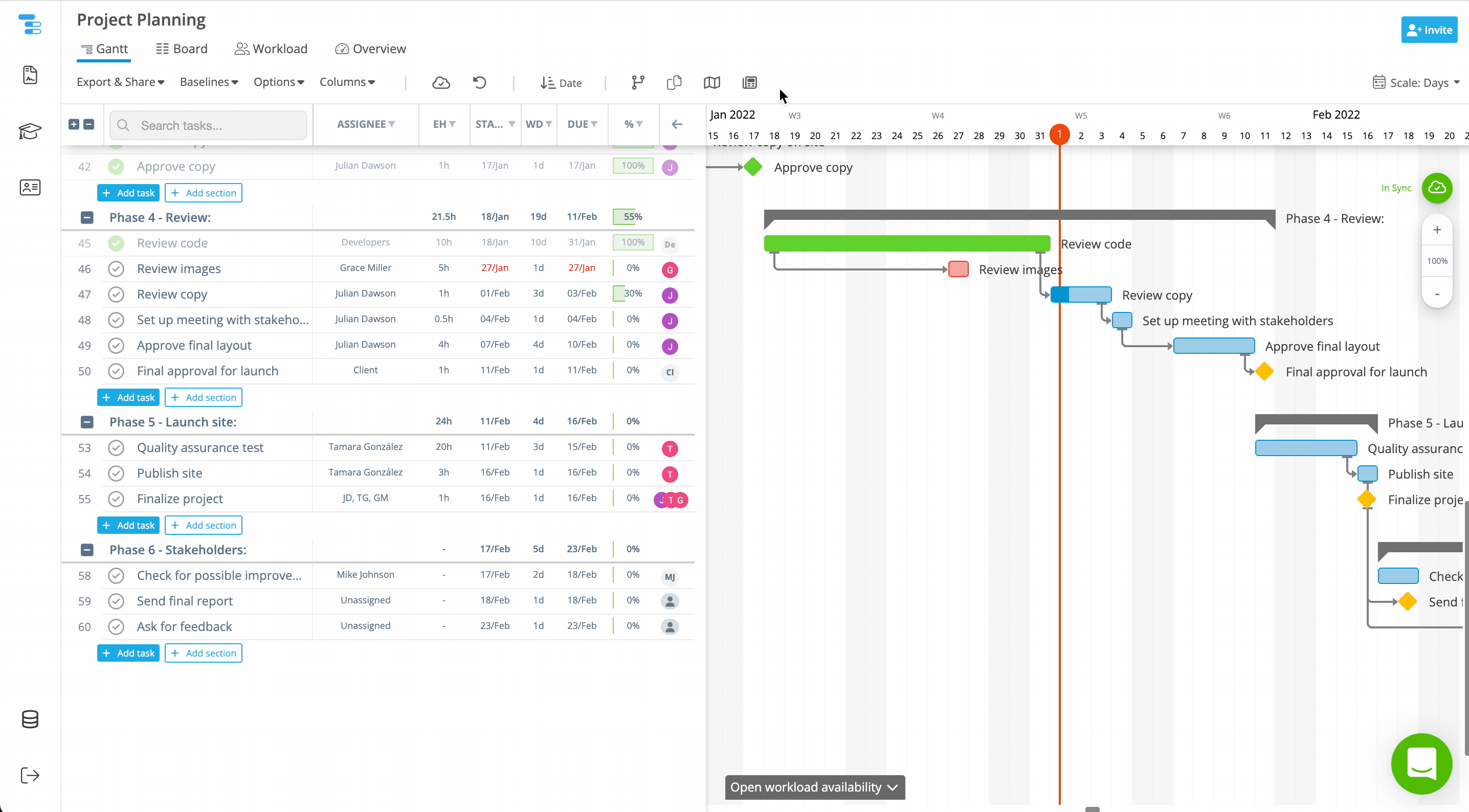Screen dimensions: 1469x812
Task: Click the news board icon in toolbar
Action: click(x=749, y=83)
